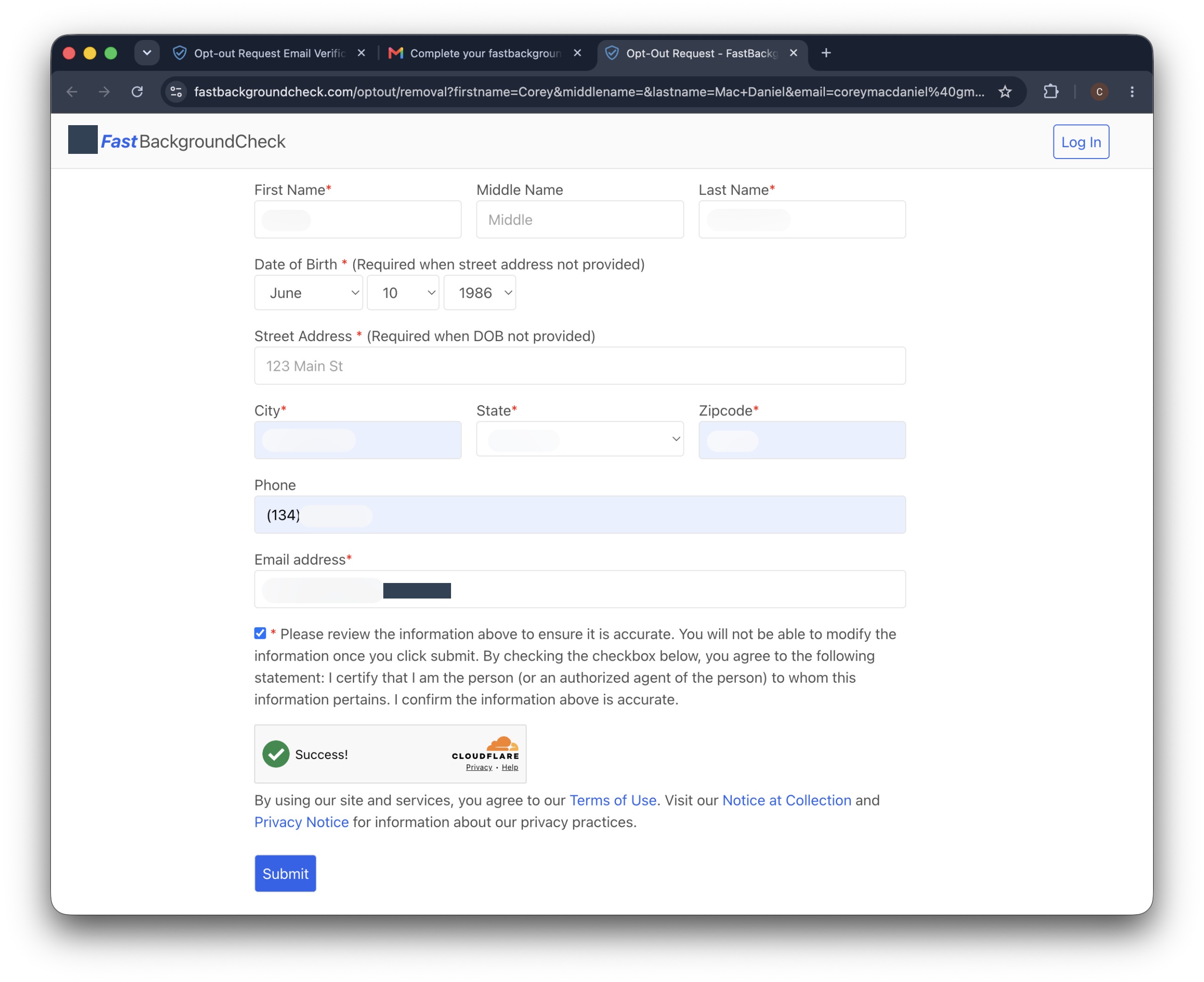Click the browser back arrow

pyautogui.click(x=72, y=92)
